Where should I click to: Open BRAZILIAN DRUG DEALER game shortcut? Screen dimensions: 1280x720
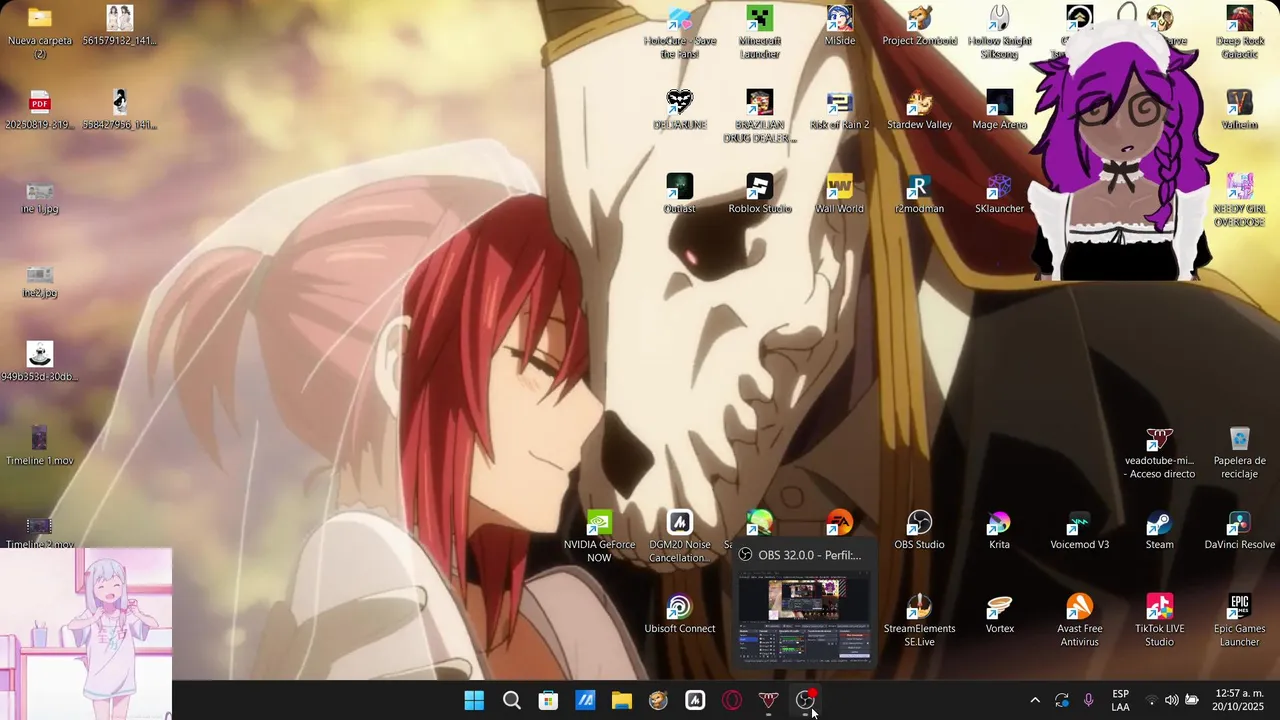pyautogui.click(x=759, y=116)
